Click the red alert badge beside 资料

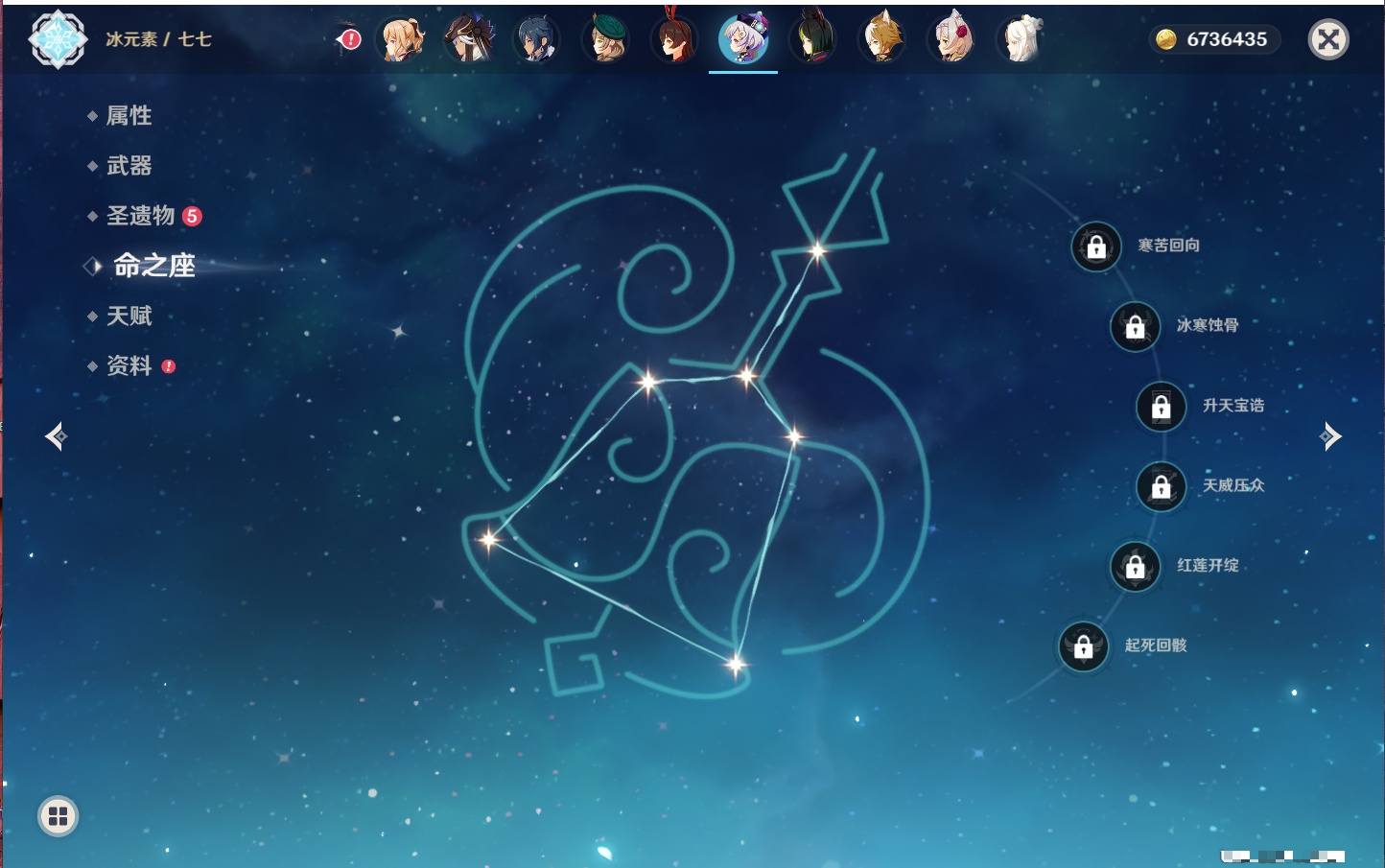[169, 366]
